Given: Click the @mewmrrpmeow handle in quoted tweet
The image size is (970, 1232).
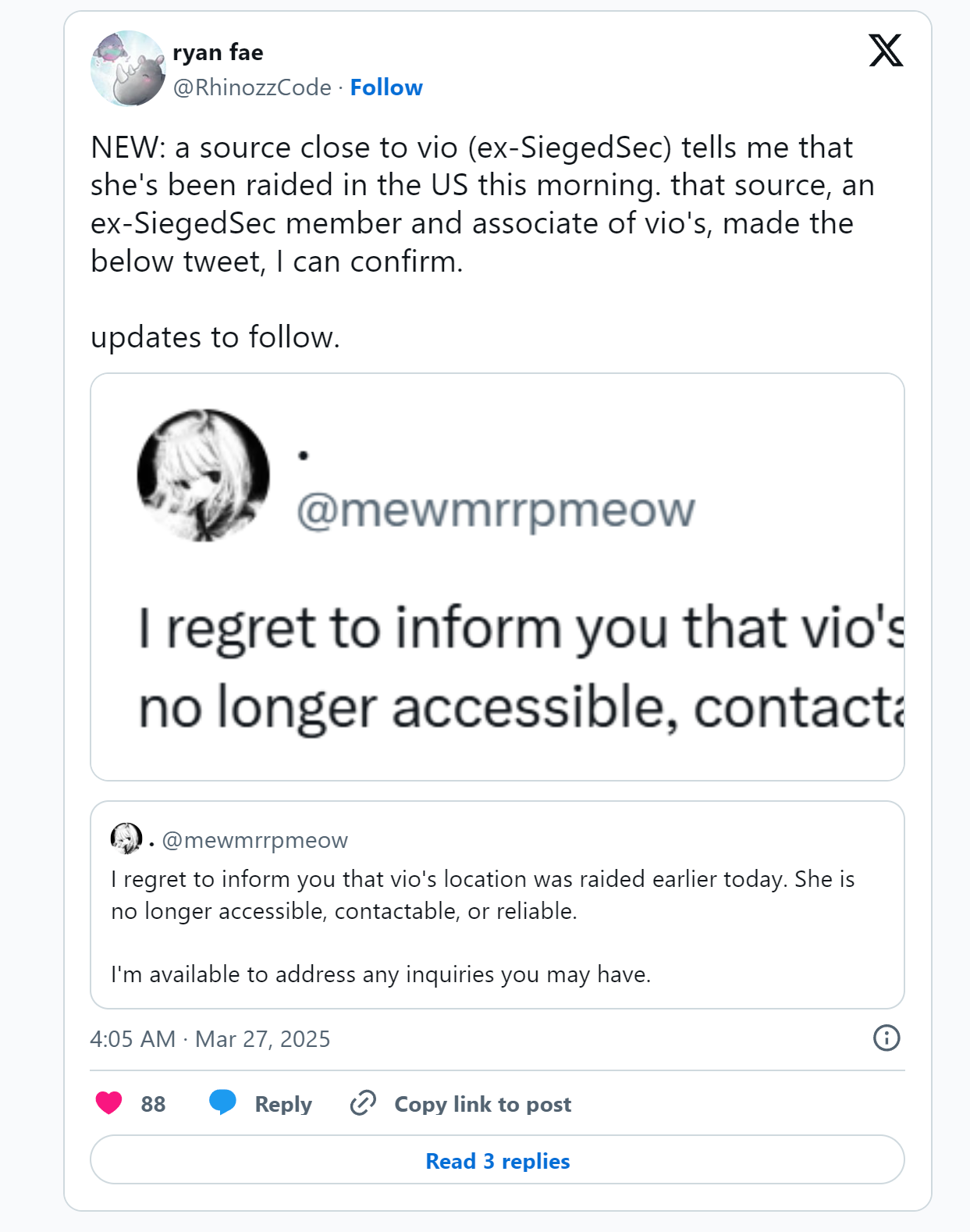Looking at the screenshot, I should [x=254, y=840].
